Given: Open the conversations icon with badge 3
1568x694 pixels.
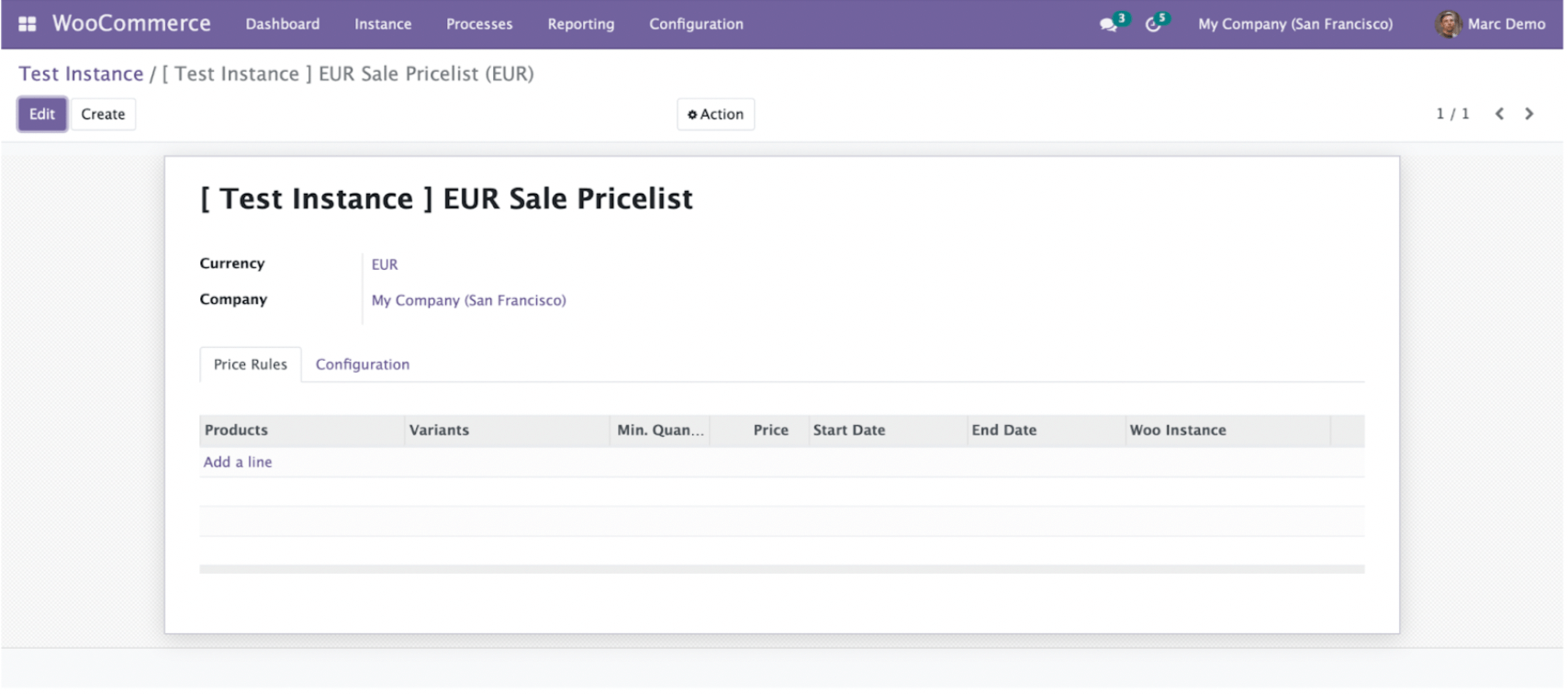Looking at the screenshot, I should [1109, 25].
